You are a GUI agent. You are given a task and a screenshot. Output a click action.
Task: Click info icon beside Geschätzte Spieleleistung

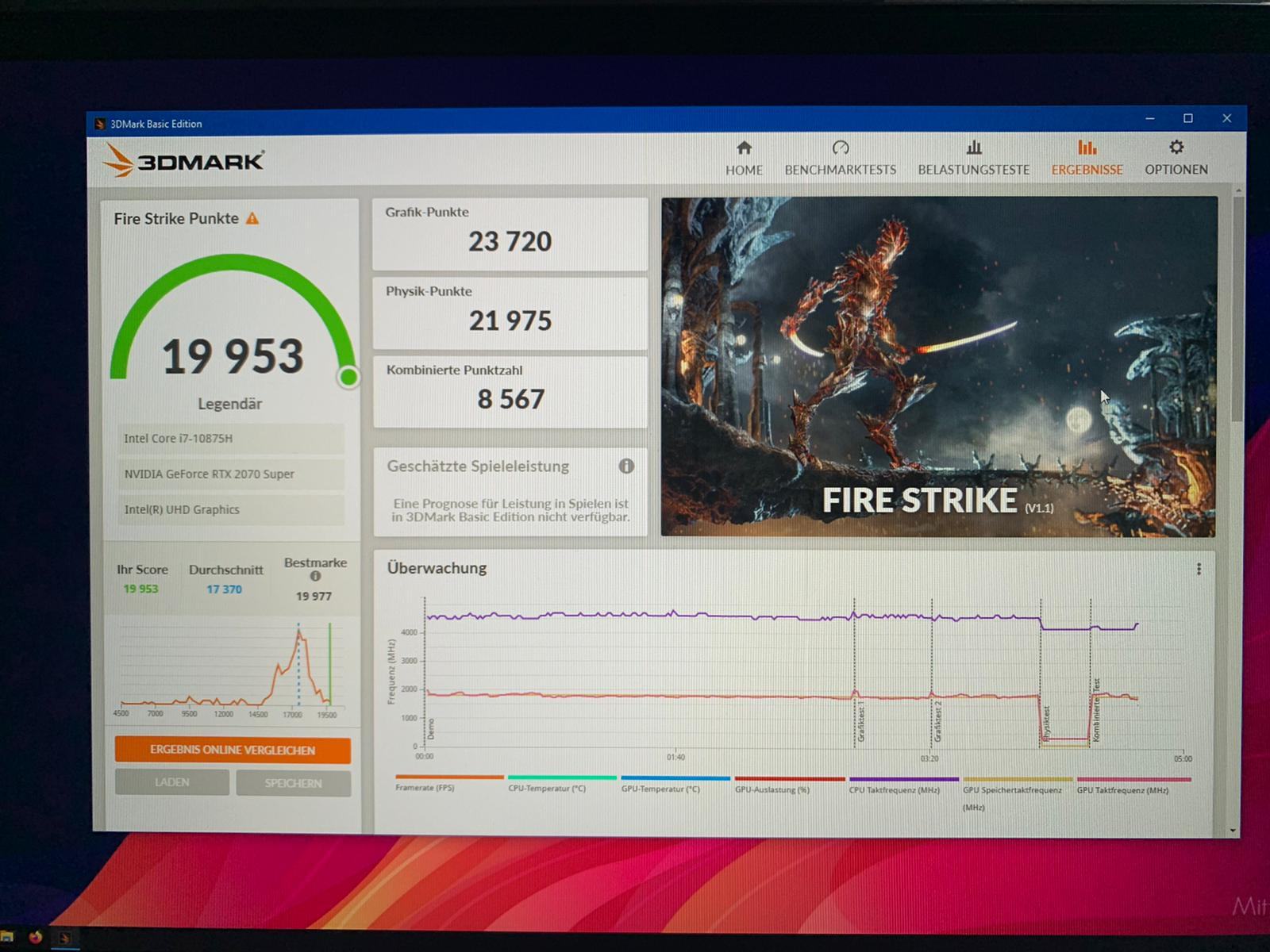click(x=626, y=466)
